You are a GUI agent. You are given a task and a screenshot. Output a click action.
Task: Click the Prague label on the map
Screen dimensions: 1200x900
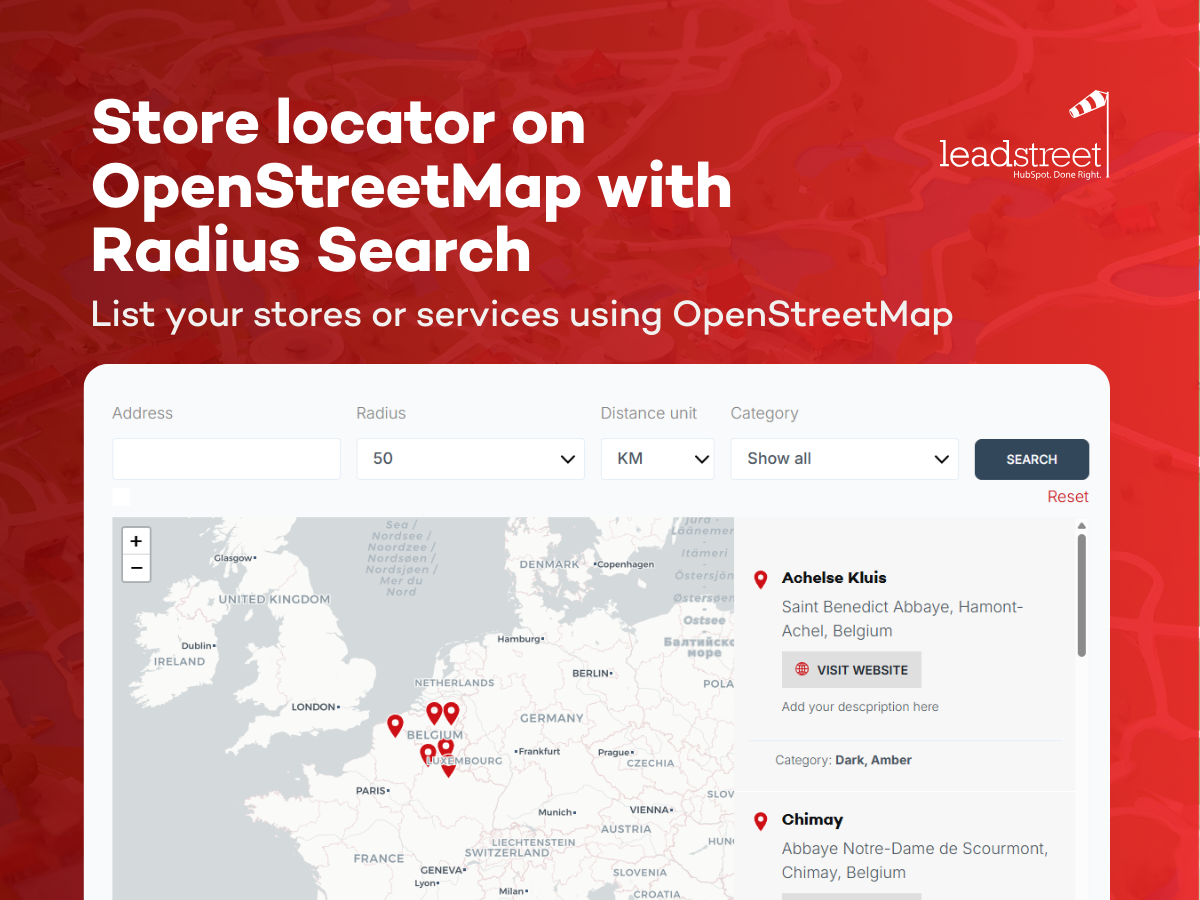coord(614,753)
